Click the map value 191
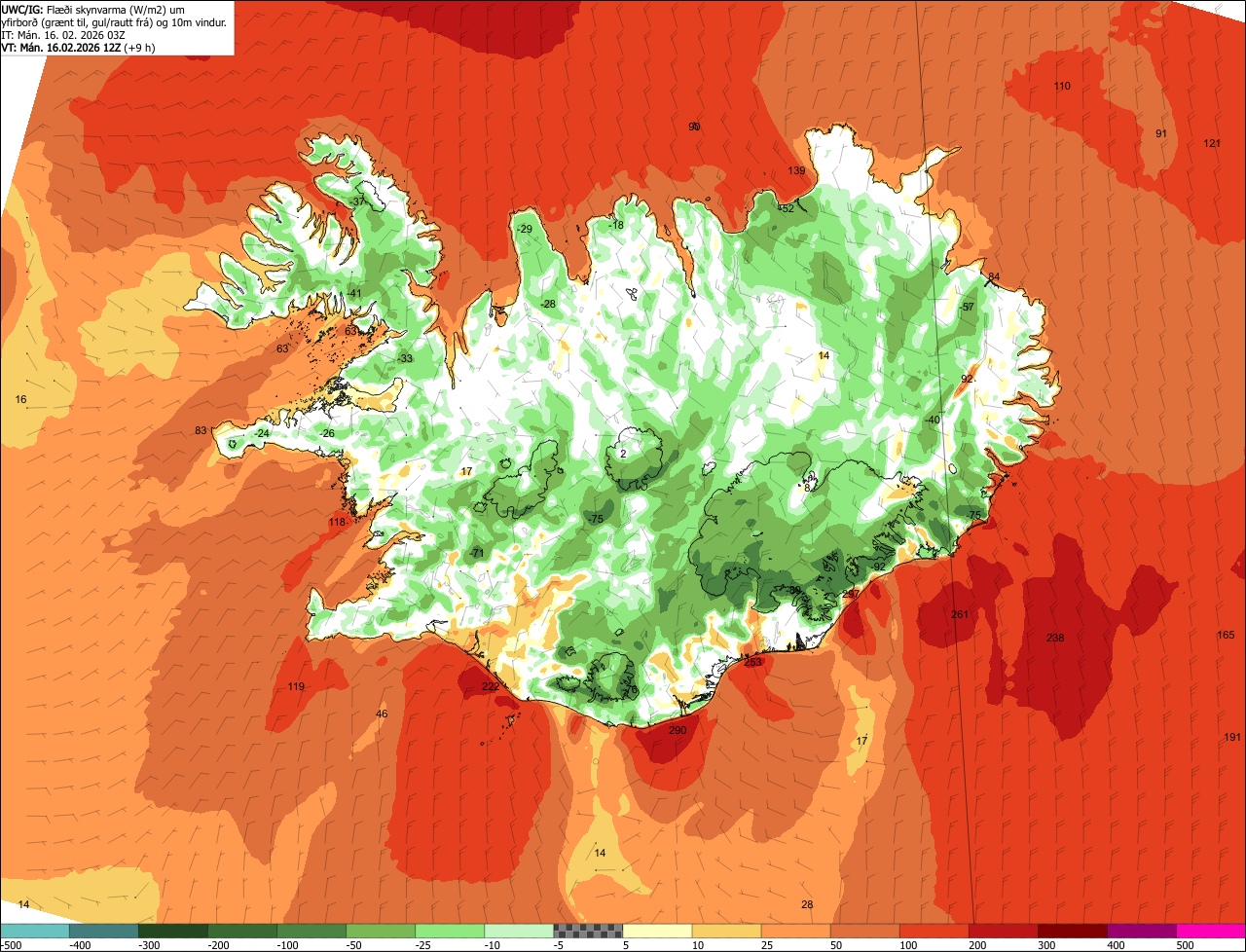Viewport: 1246px width, 952px height. point(1232,738)
